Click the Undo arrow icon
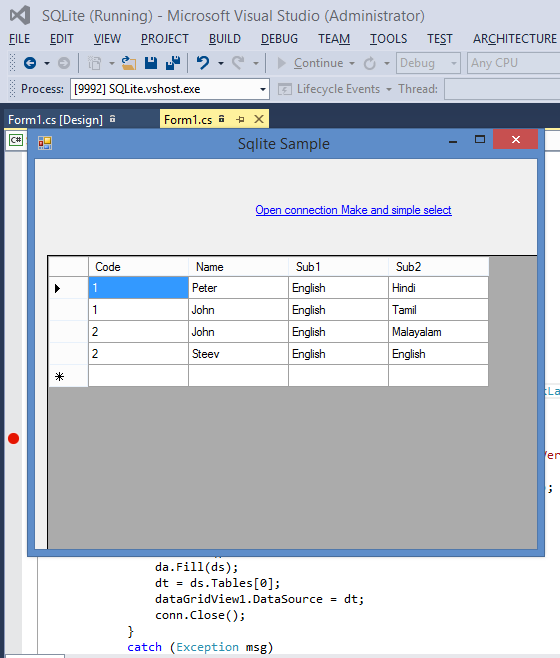The width and height of the screenshot is (560, 658). coord(203,63)
